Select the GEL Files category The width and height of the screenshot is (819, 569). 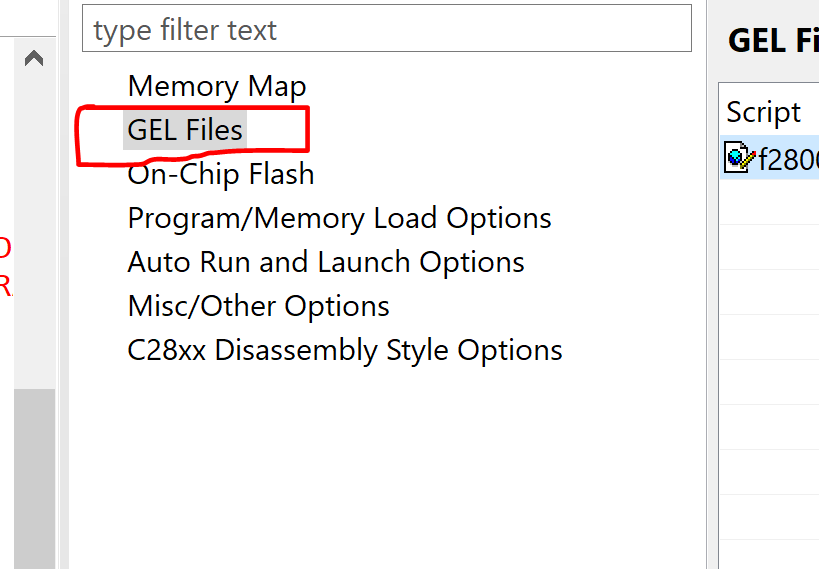point(185,130)
